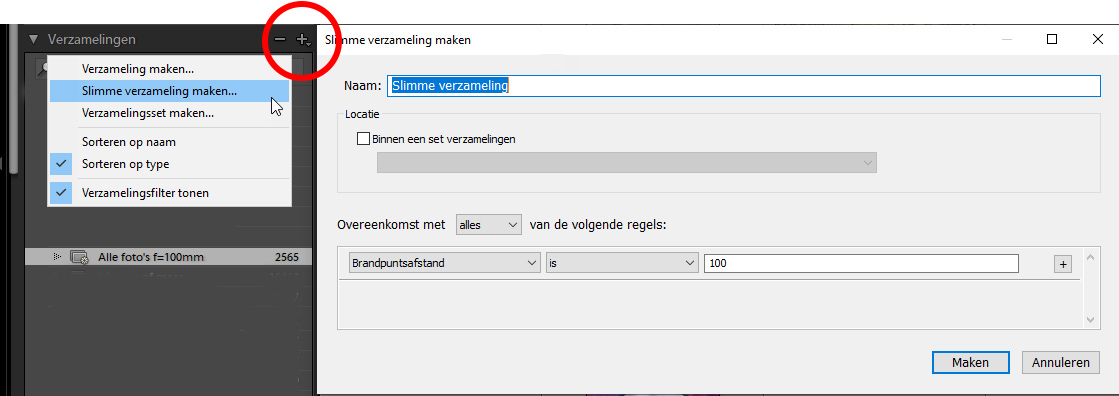1119x396 pixels.
Task: Enable Binnen een set verzamelingen checkbox
Action: tap(363, 139)
